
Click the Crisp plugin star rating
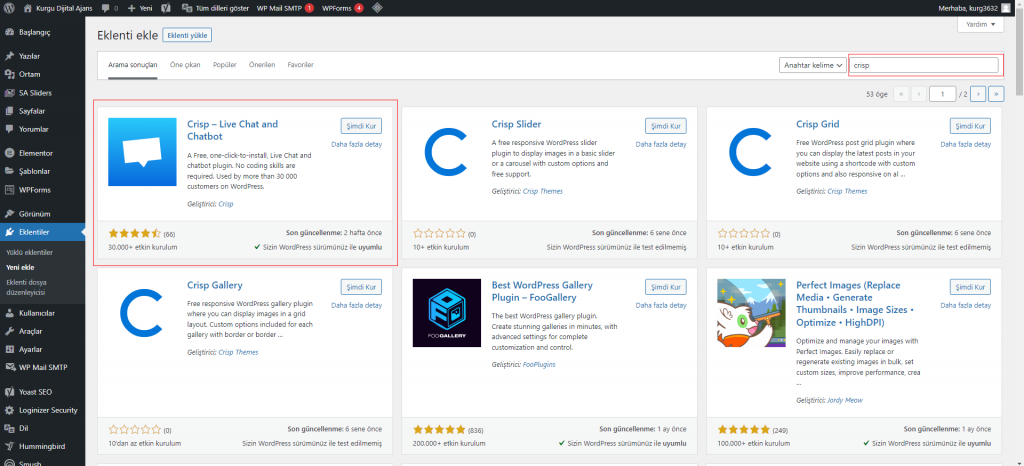click(135, 233)
